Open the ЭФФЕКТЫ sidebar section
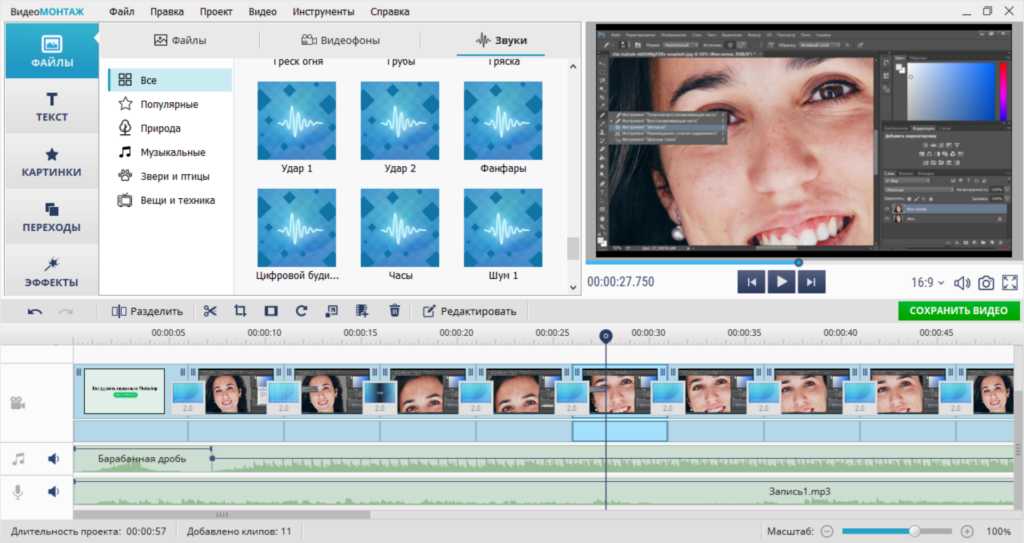The width and height of the screenshot is (1024, 543). (x=52, y=272)
